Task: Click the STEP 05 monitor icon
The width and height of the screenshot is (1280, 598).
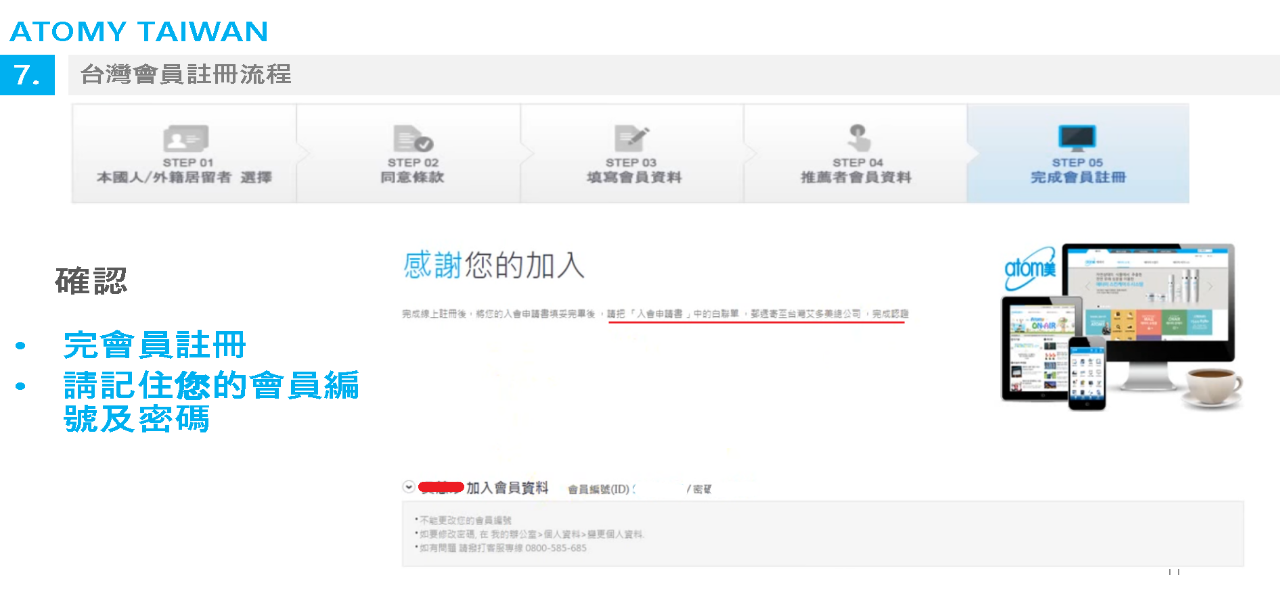Action: 1077,138
